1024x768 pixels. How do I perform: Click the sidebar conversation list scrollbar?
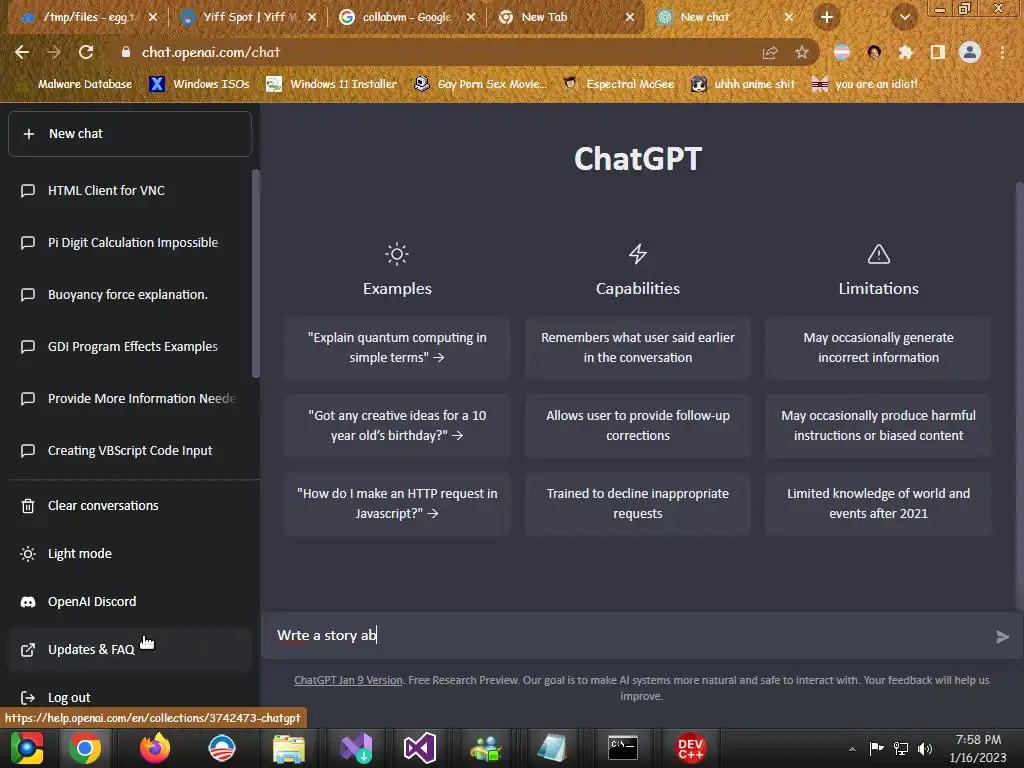[x=255, y=273]
